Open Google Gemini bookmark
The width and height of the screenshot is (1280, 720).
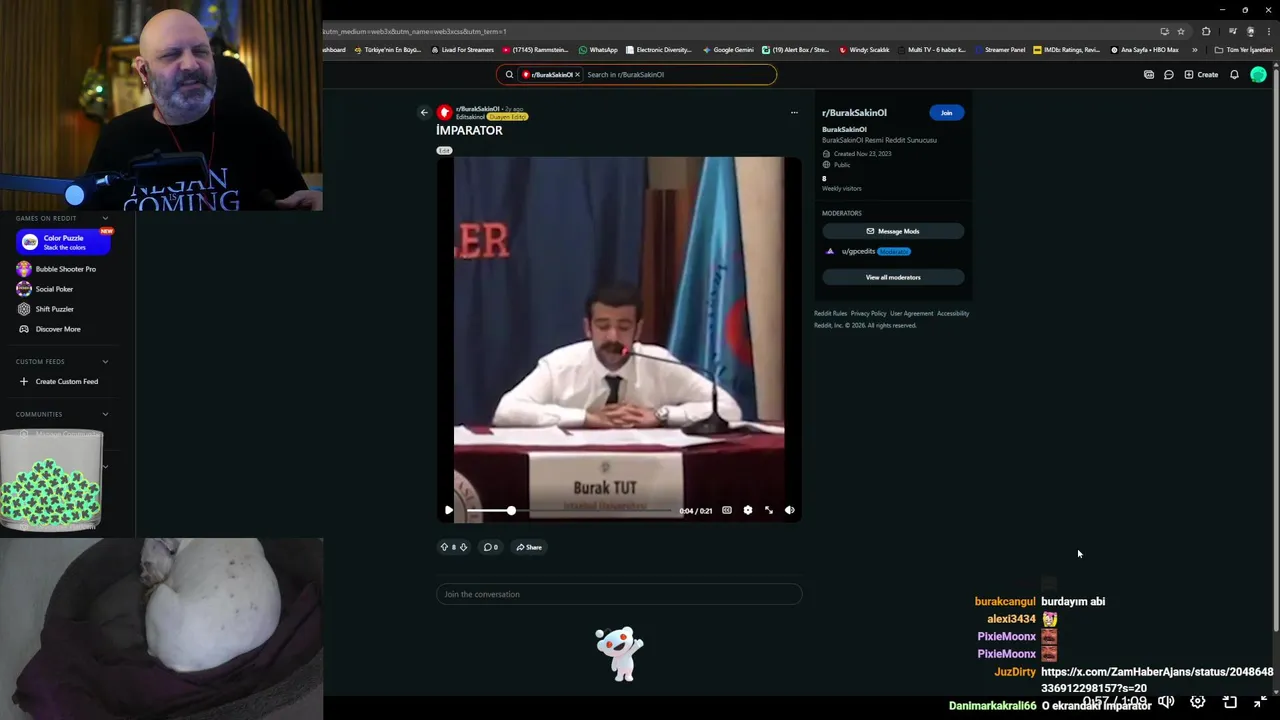728,49
